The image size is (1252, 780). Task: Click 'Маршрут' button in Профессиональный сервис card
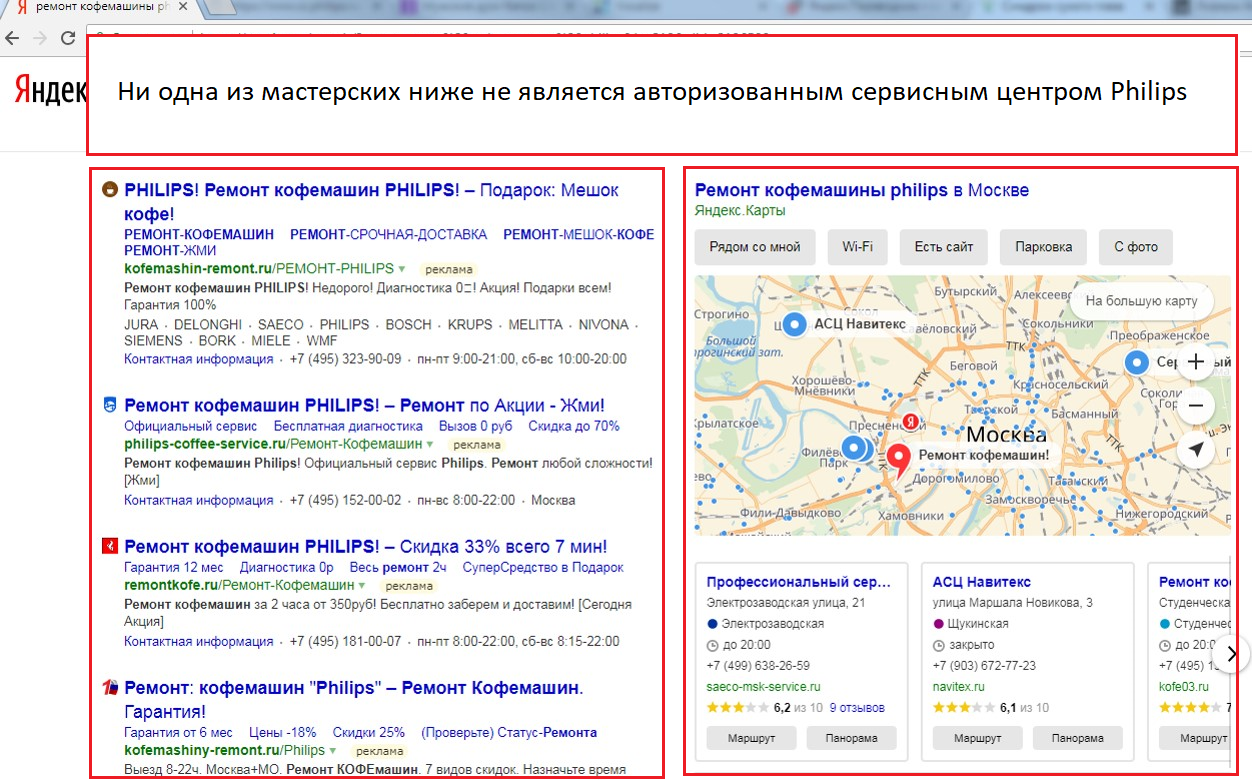[x=751, y=738]
